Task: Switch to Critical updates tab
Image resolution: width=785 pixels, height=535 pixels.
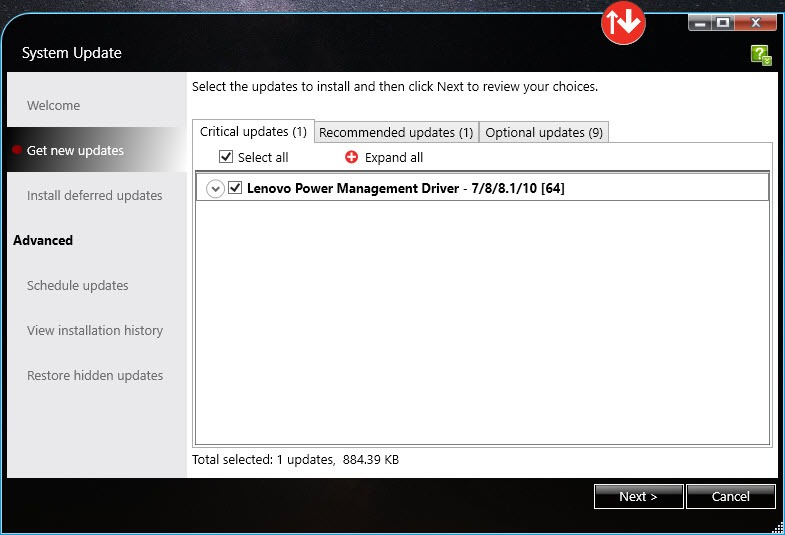Action: pos(253,132)
